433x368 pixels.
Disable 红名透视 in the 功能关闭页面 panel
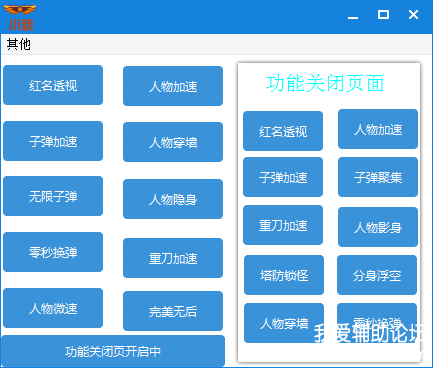point(283,131)
